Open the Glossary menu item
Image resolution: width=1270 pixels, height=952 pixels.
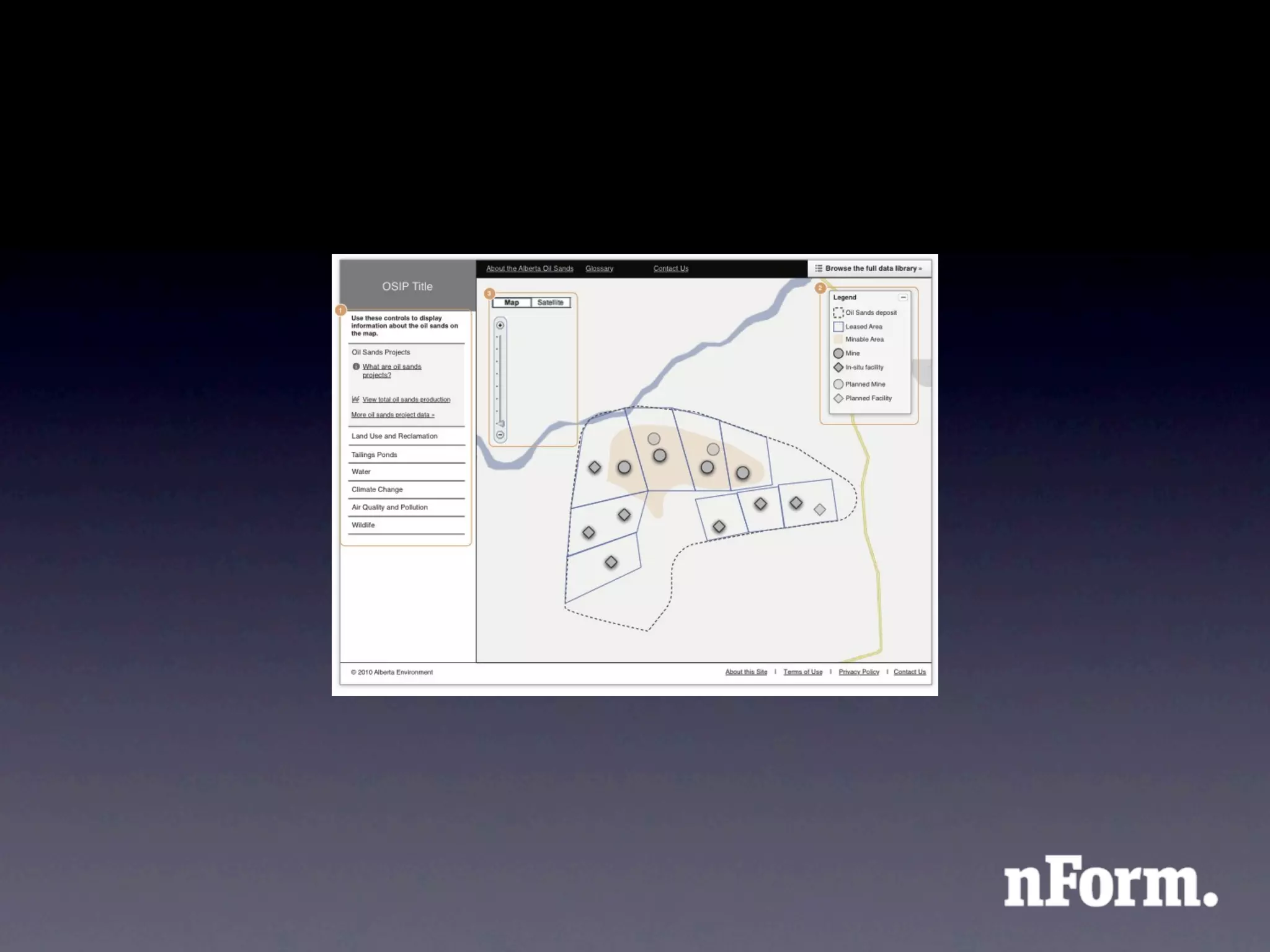pos(599,268)
